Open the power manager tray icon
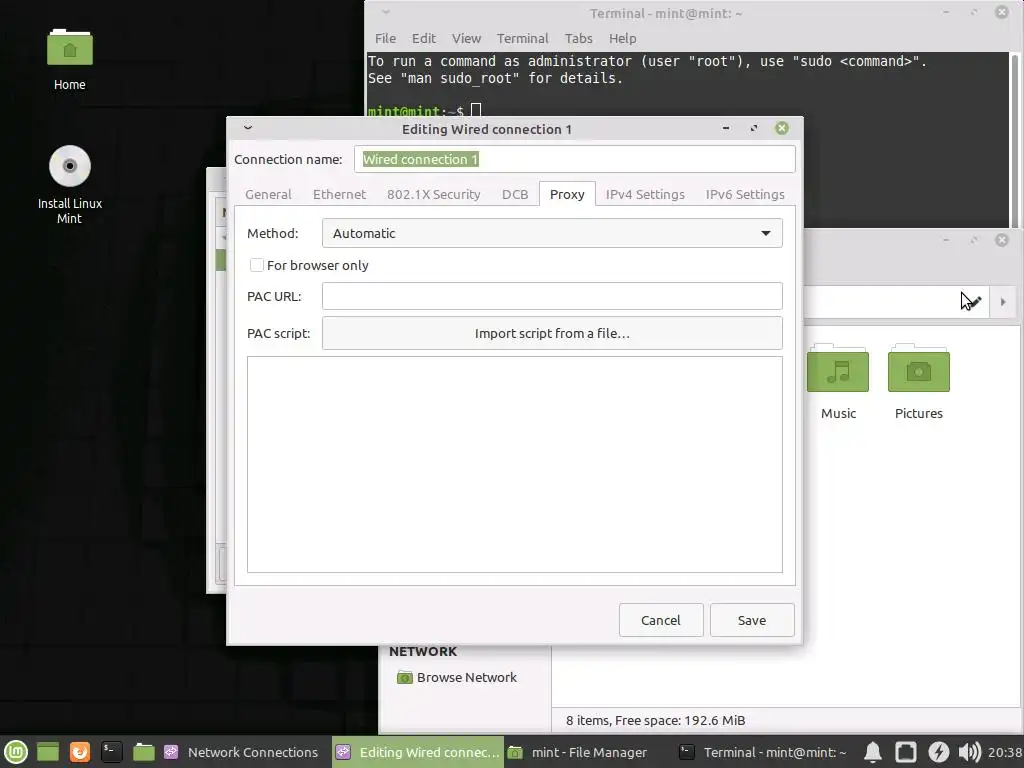This screenshot has height=768, width=1024. coord(938,752)
